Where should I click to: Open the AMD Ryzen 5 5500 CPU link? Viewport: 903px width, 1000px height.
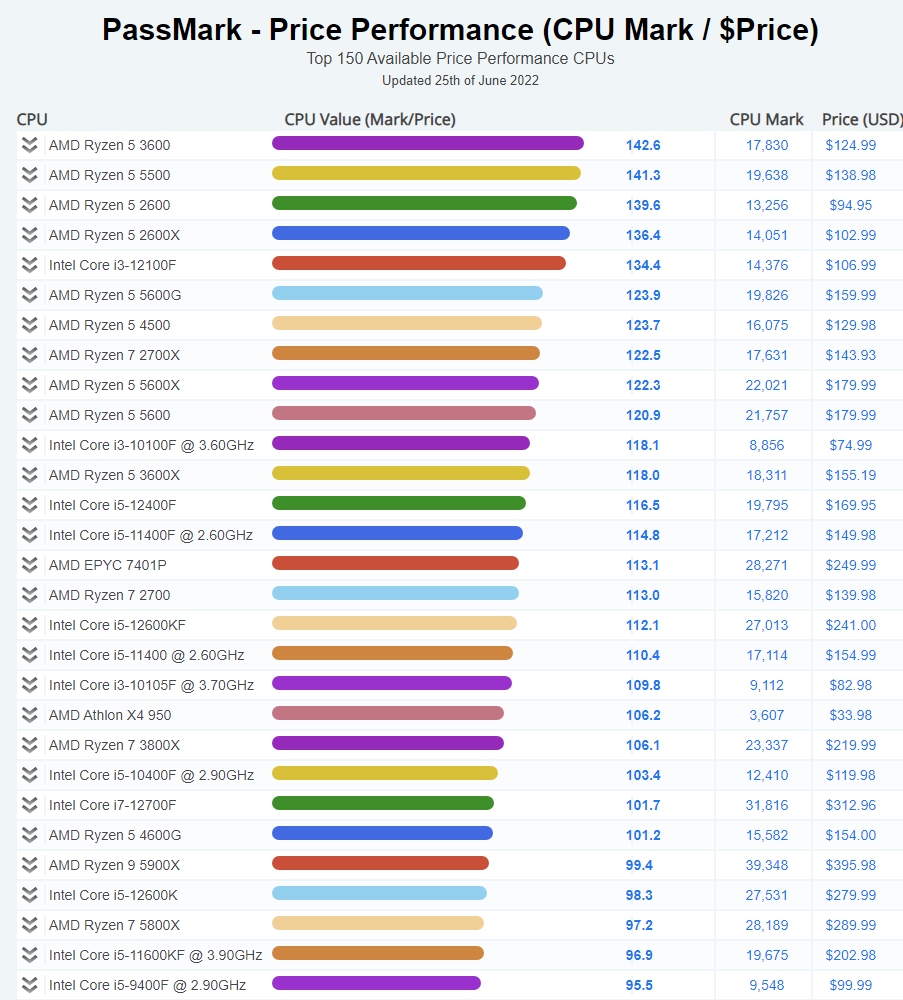(110, 175)
